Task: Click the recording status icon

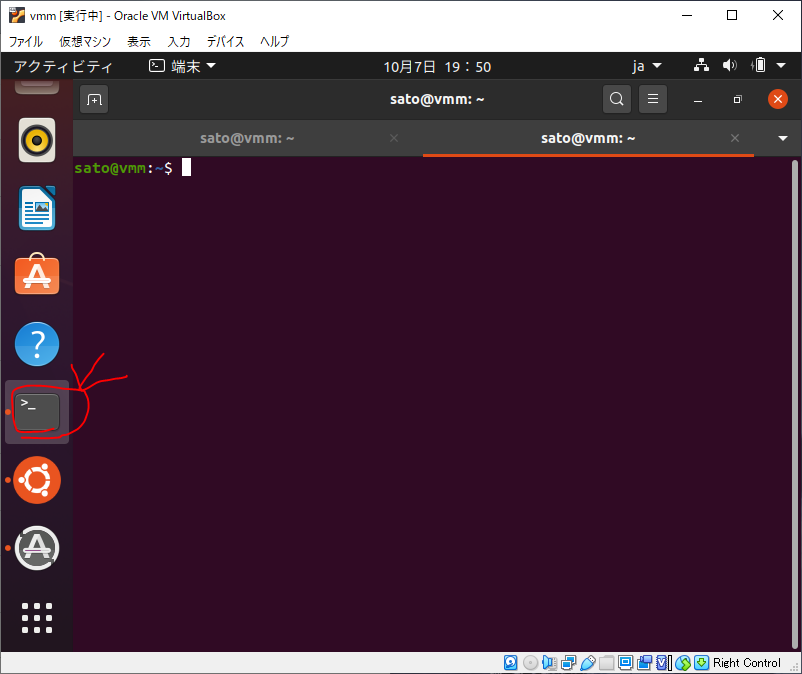Action: tap(644, 663)
